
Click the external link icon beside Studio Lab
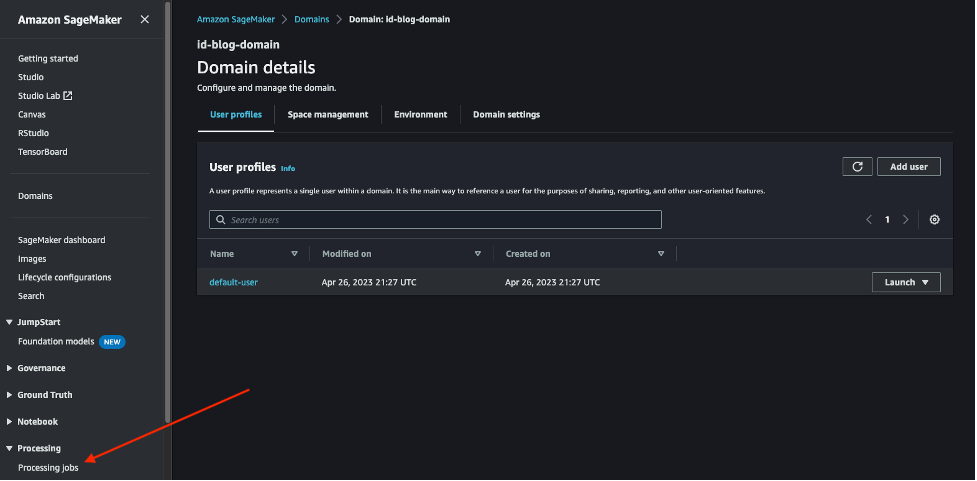pos(68,95)
